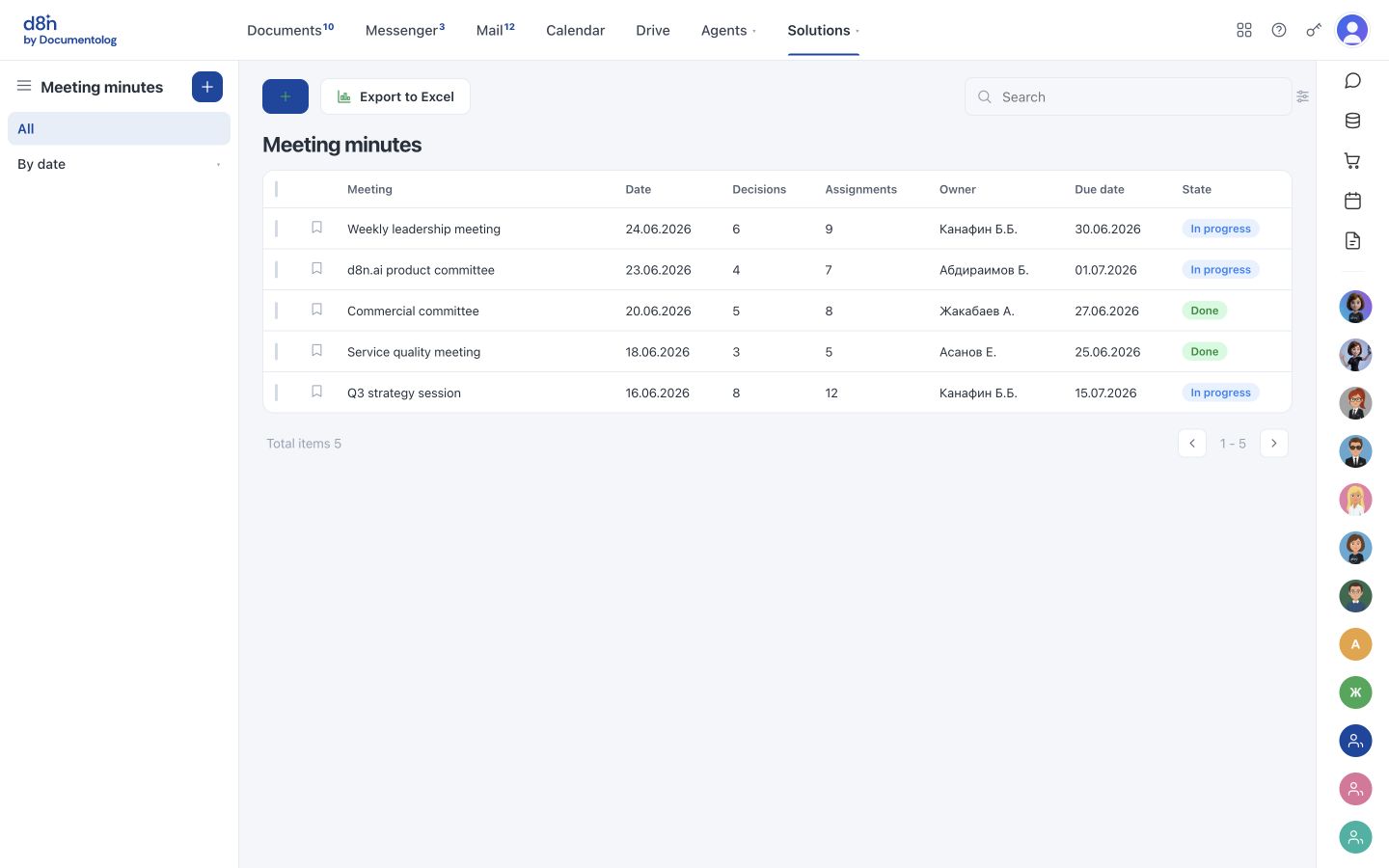Screen dimensions: 1389x868
Task: Click owner Абдираимов Б. cell
Action: tap(984, 270)
